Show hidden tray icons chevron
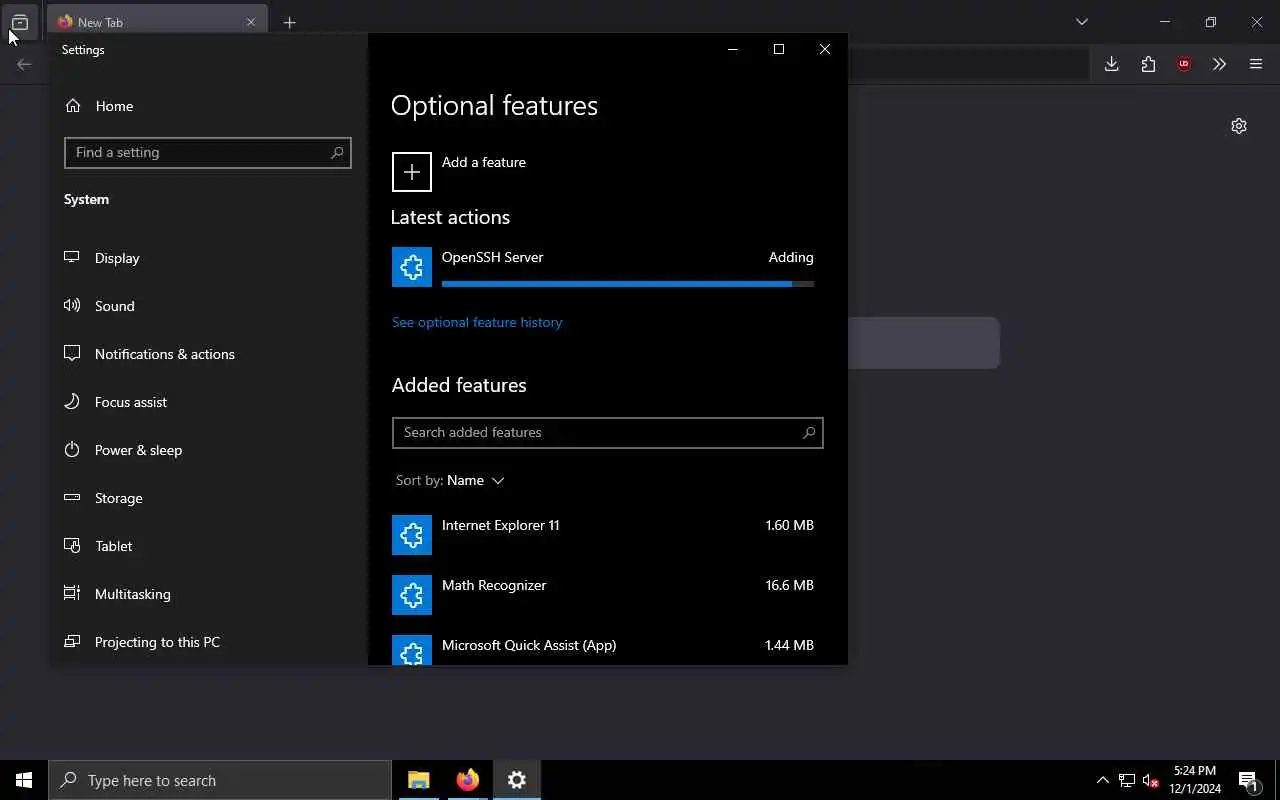The width and height of the screenshot is (1280, 800). 1103,780
